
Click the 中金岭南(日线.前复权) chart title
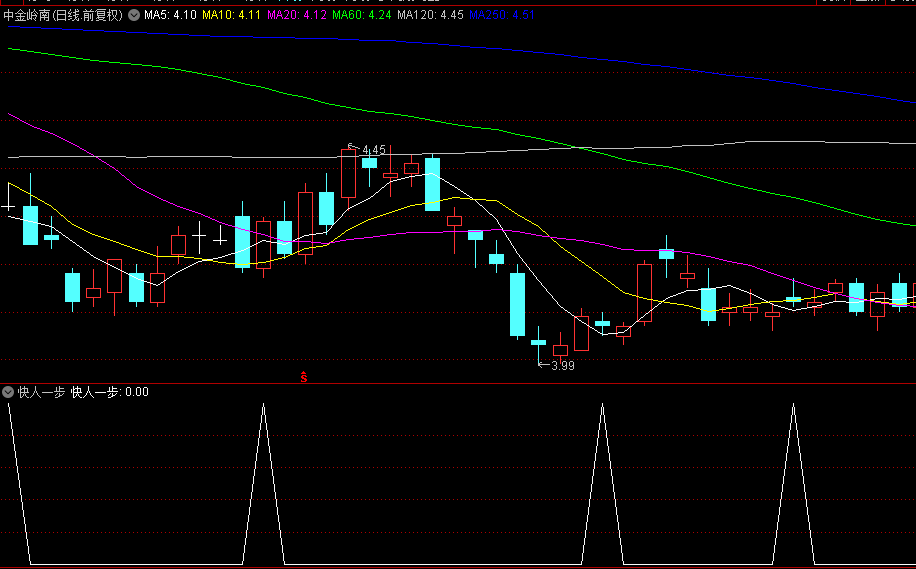pyautogui.click(x=63, y=15)
